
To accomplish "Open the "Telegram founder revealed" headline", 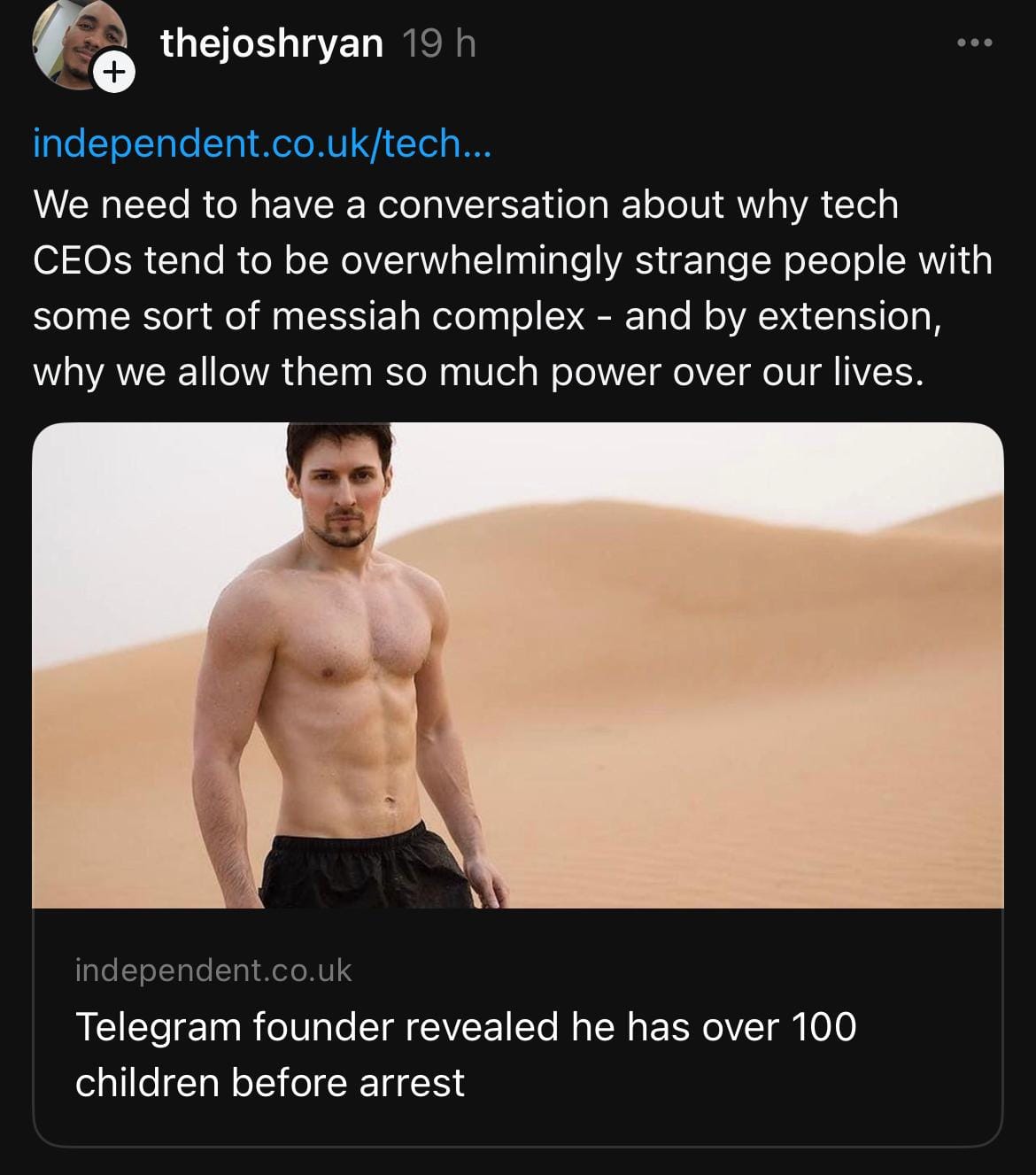I will coord(466,1027).
